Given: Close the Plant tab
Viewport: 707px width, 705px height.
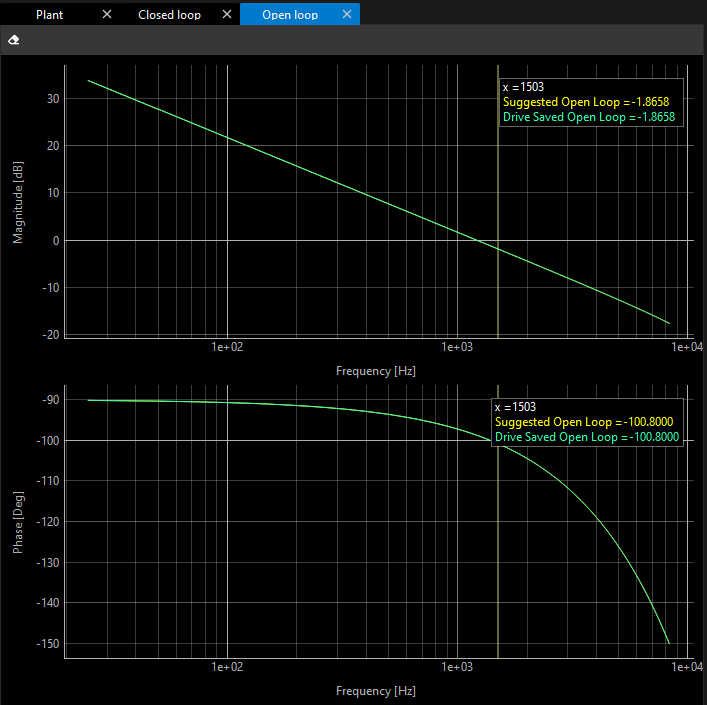Looking at the screenshot, I should pyautogui.click(x=107, y=15).
